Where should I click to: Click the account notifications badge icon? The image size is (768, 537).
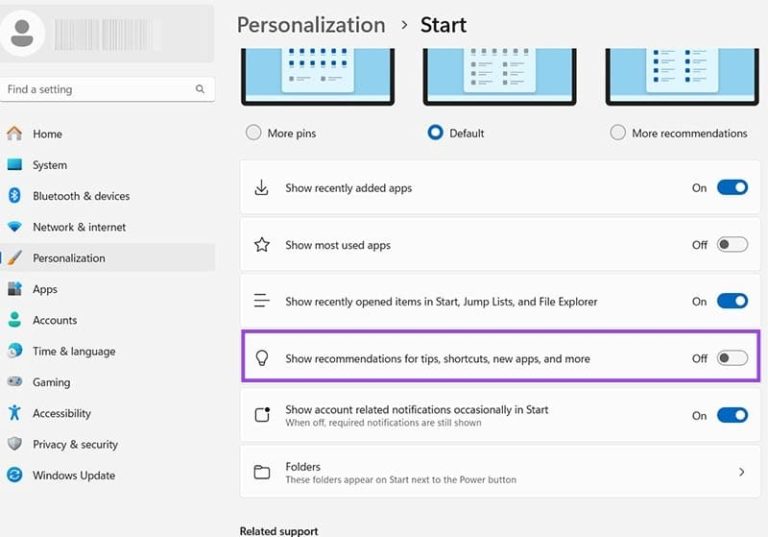263,415
